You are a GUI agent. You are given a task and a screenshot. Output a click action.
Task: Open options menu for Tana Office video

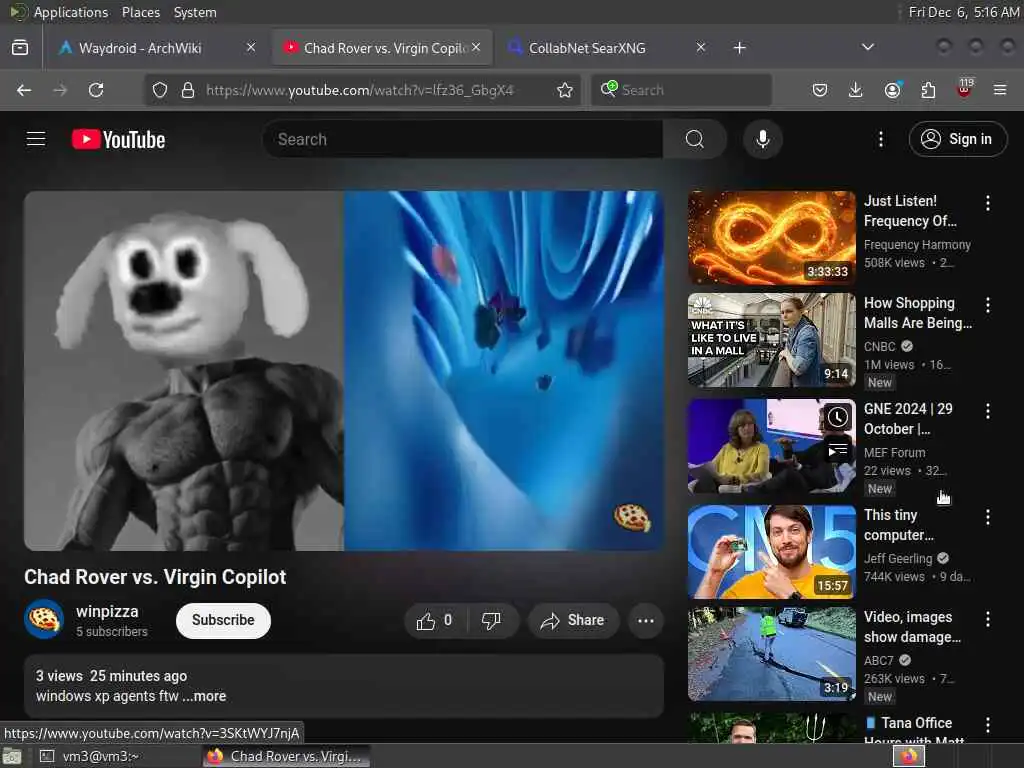987,724
